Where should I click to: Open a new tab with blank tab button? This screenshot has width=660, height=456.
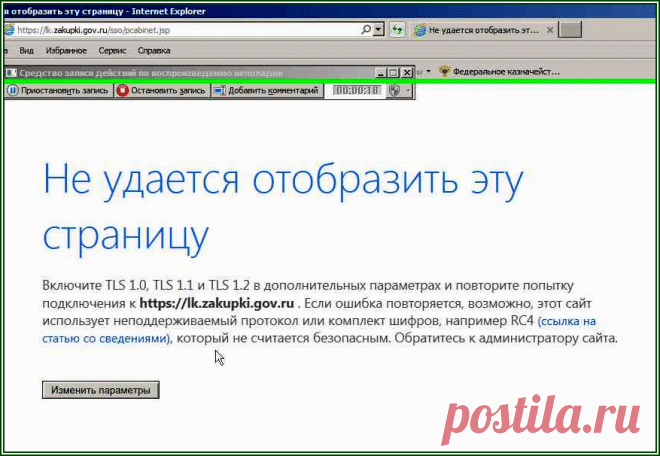(x=570, y=30)
